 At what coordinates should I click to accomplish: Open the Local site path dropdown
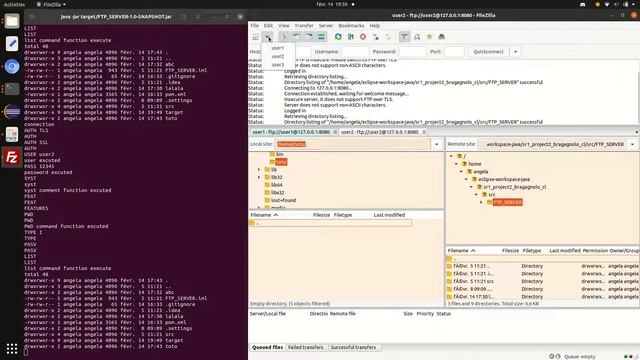click(x=436, y=144)
